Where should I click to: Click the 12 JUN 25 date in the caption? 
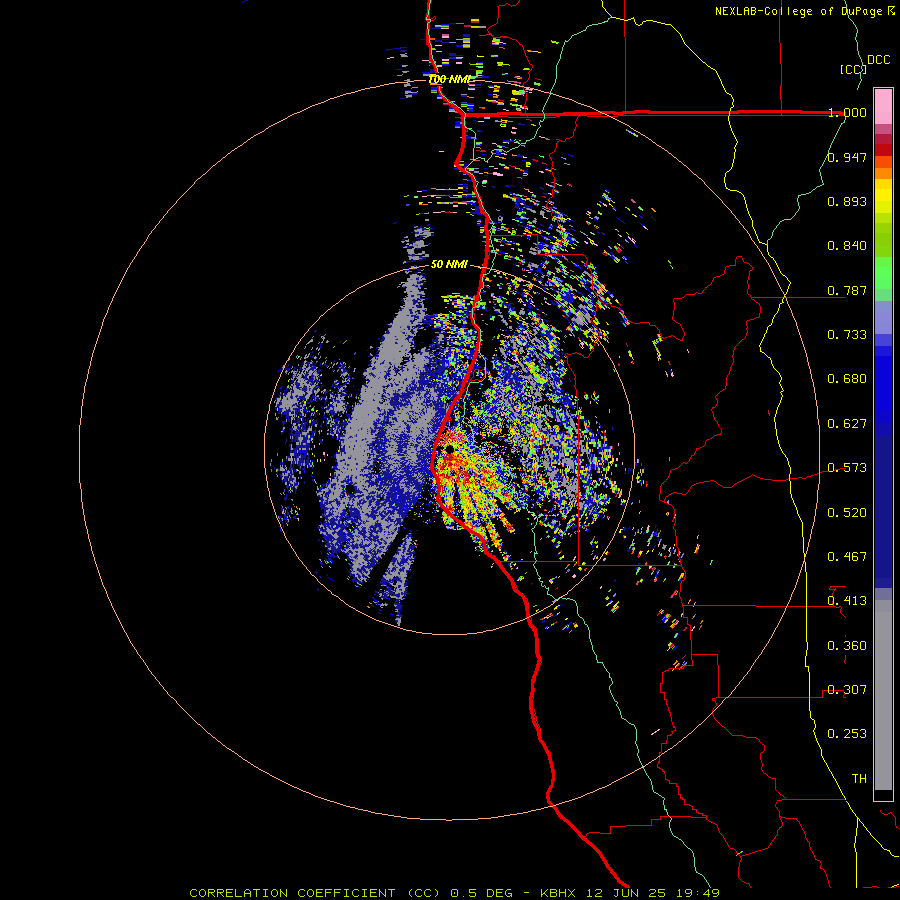point(626,893)
